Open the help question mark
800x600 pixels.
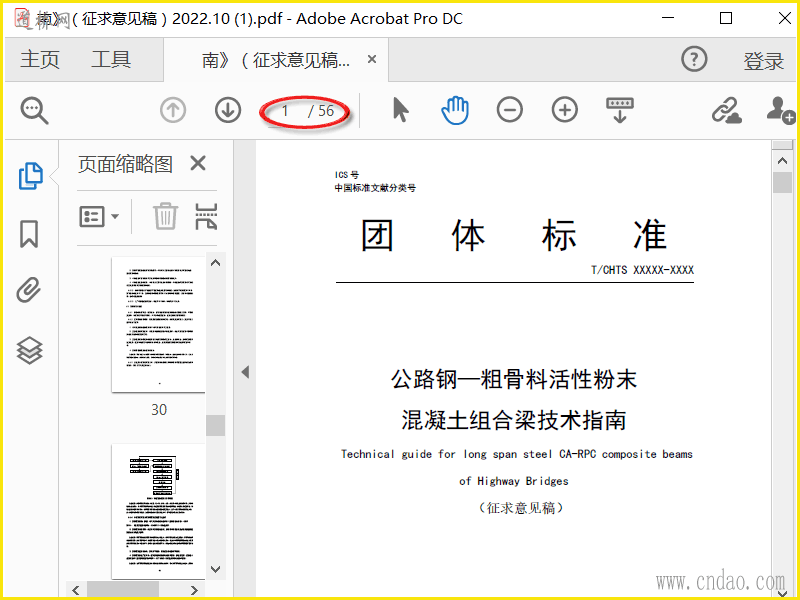coord(694,59)
